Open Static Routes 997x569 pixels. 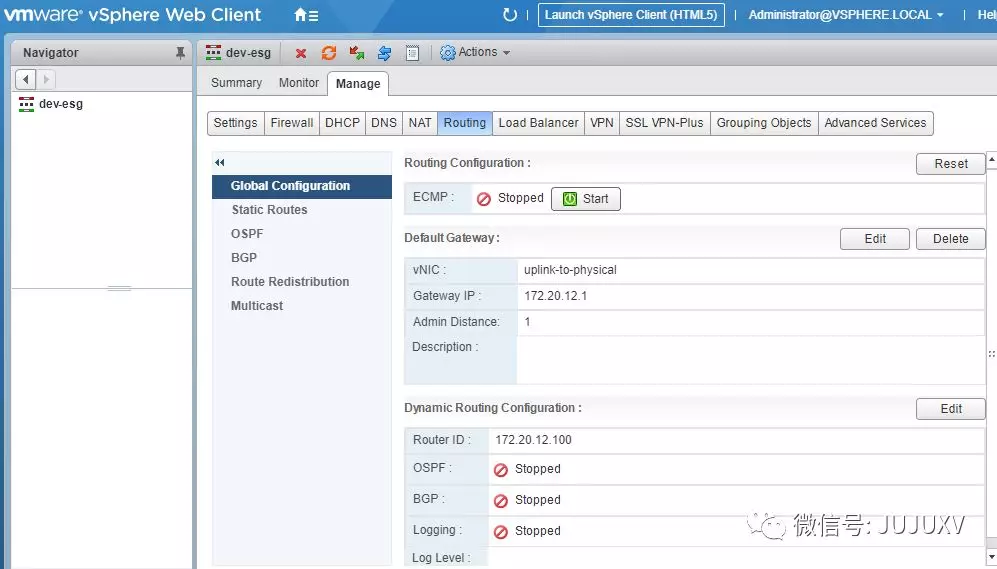tap(269, 210)
